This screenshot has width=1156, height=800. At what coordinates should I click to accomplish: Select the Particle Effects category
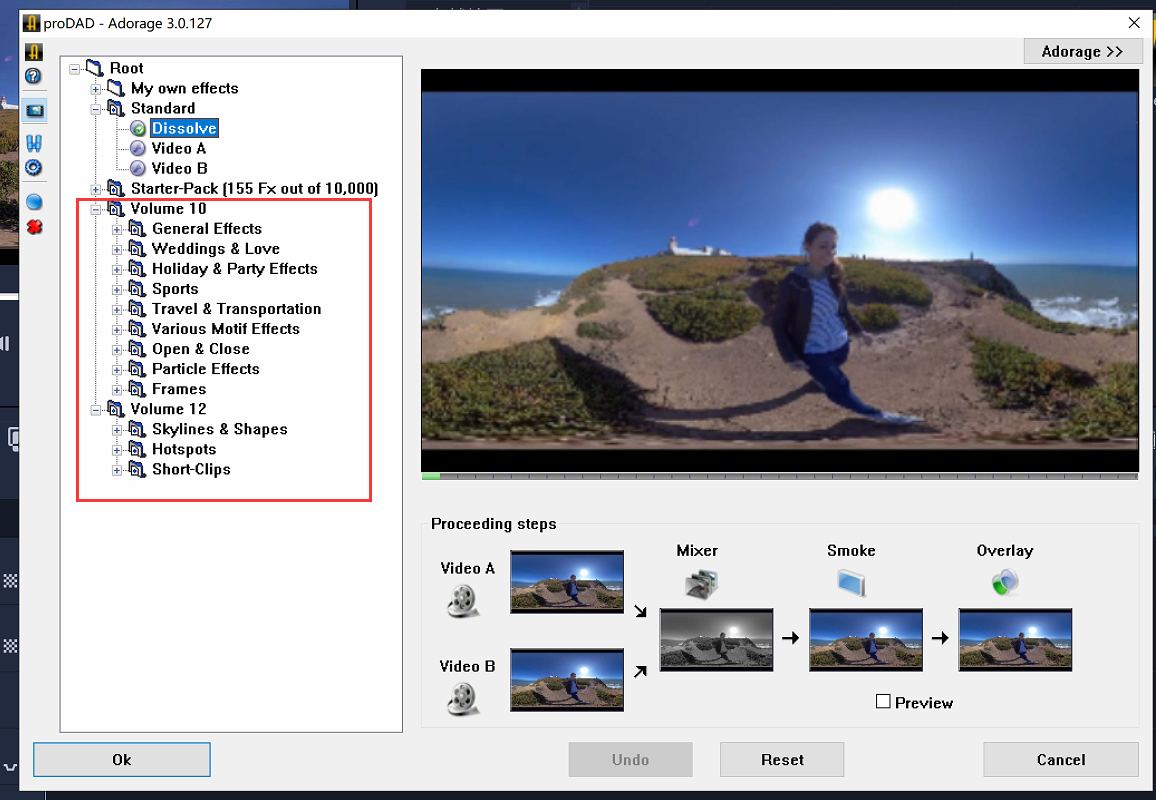(205, 369)
